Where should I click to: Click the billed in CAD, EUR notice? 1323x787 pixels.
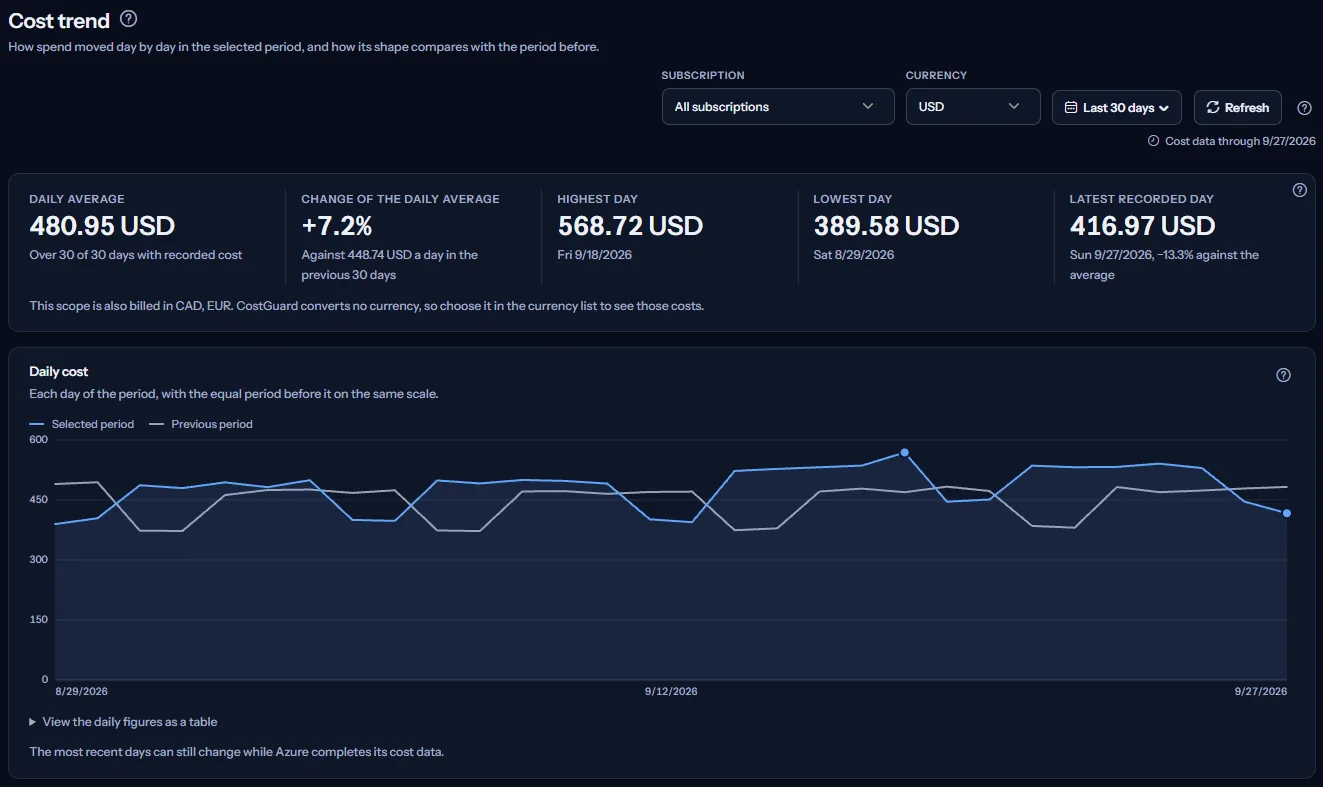pos(367,306)
